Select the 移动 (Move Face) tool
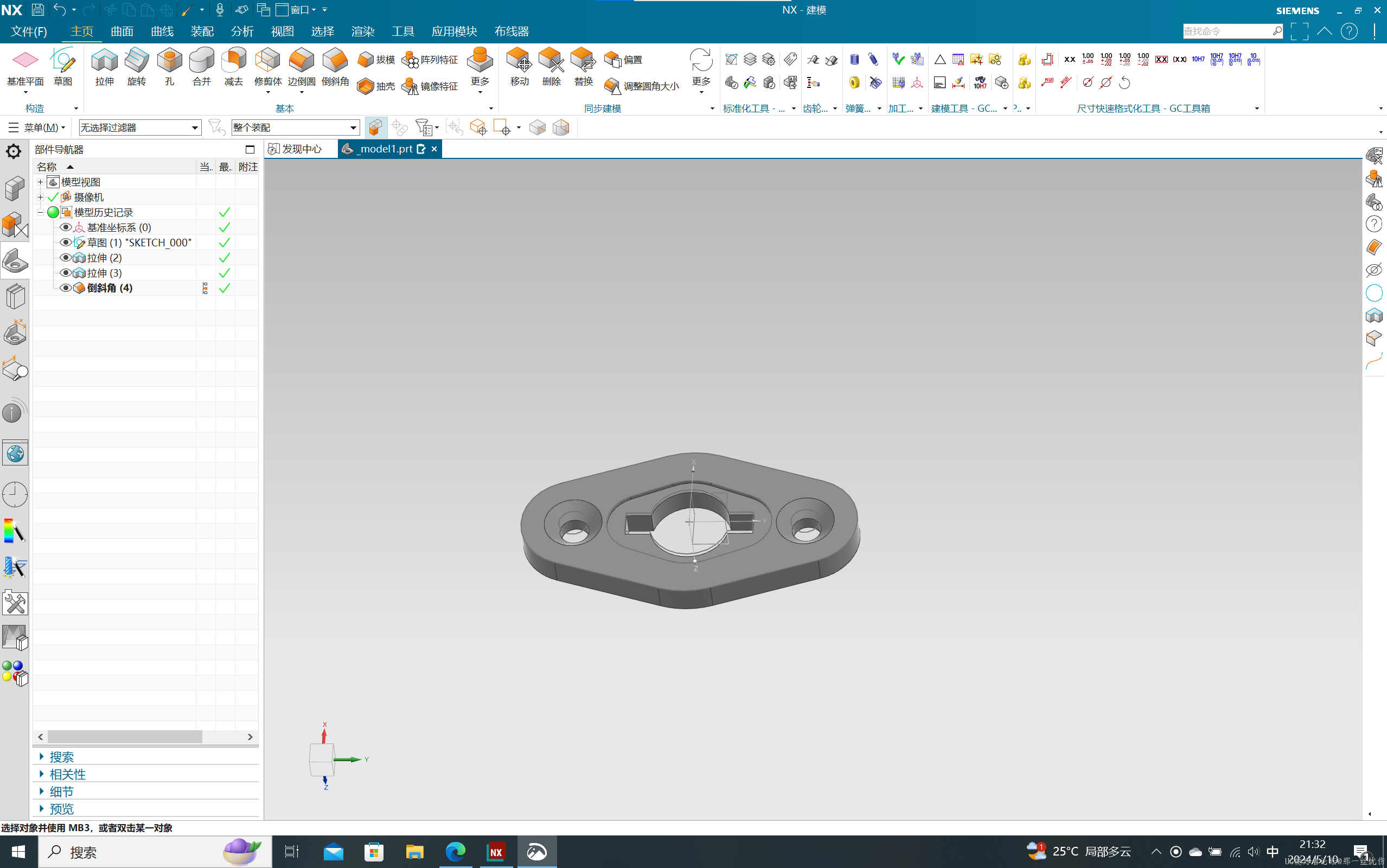1387x868 pixels. pyautogui.click(x=519, y=67)
